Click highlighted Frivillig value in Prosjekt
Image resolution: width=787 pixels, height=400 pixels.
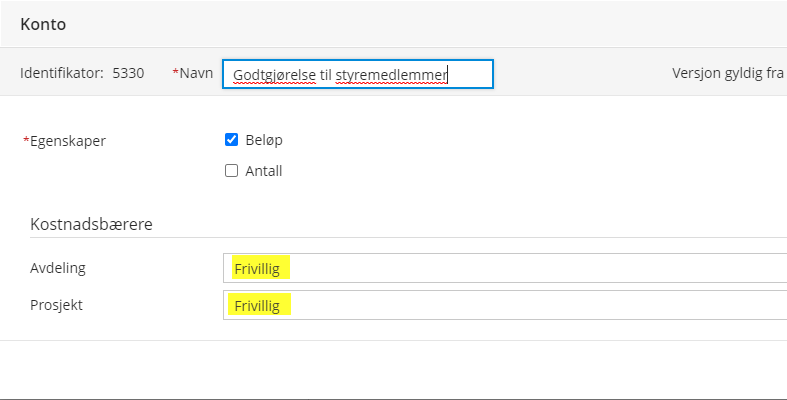[x=259, y=305]
